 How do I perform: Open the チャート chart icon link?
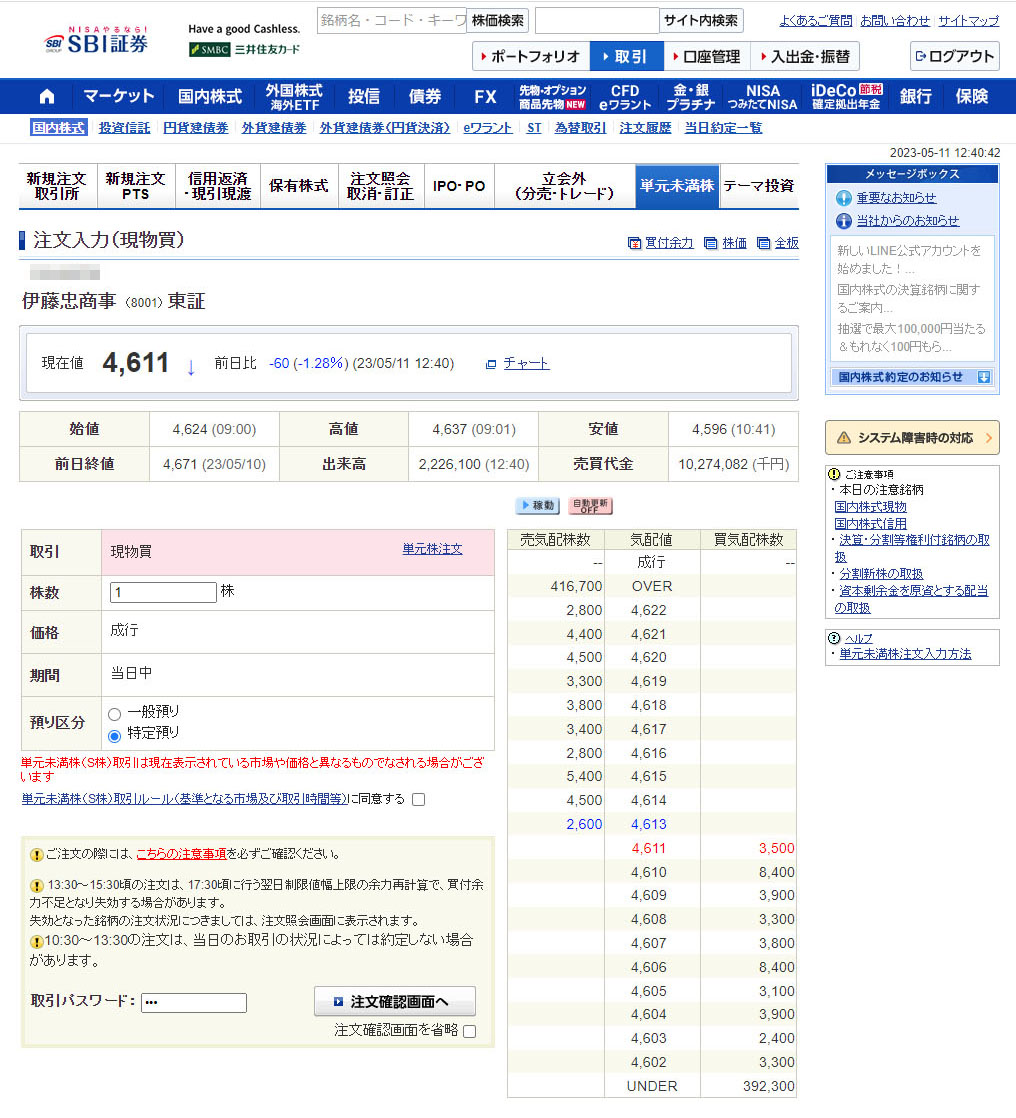(518, 363)
